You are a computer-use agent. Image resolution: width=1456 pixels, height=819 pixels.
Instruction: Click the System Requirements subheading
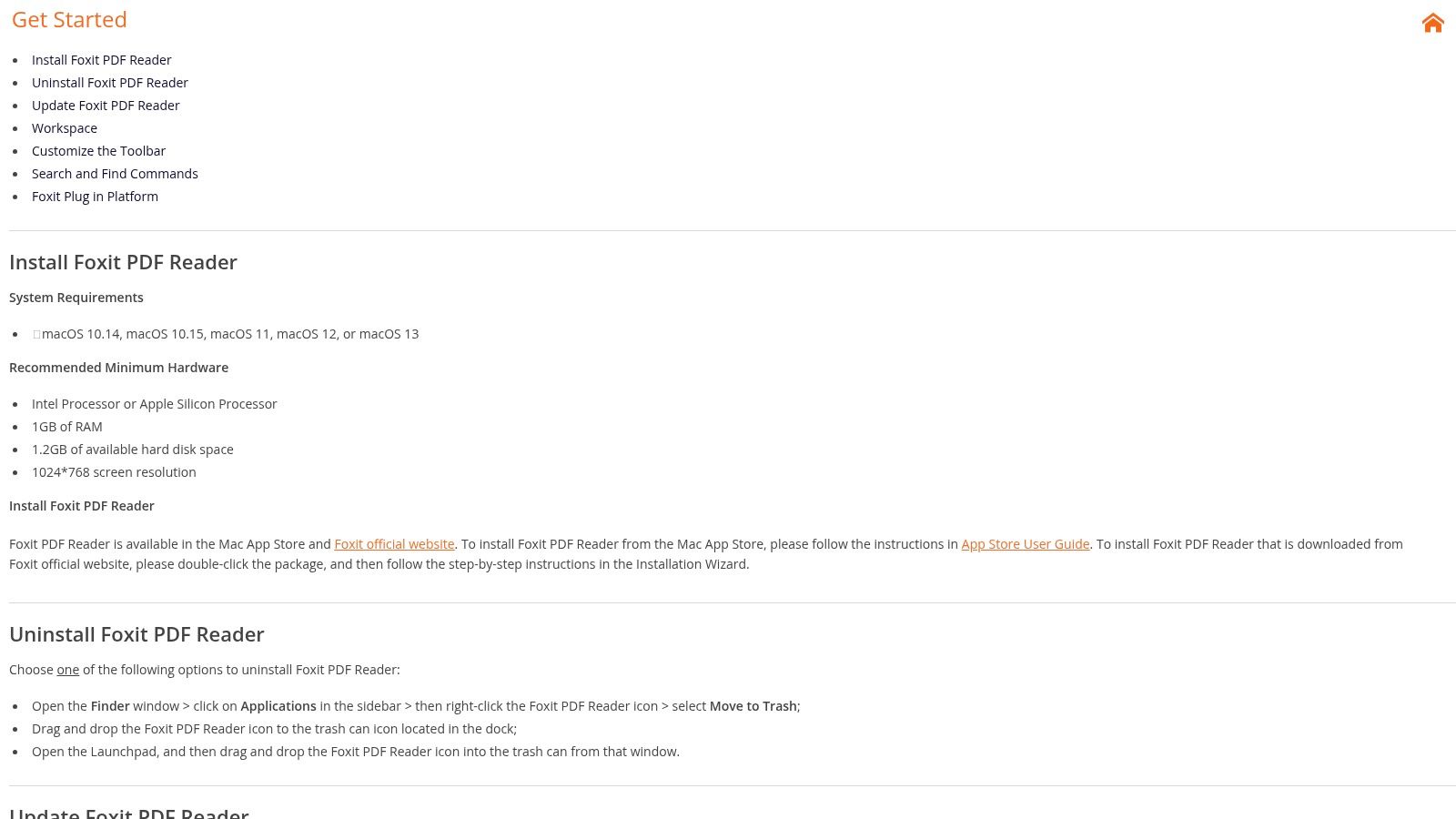pyautogui.click(x=76, y=297)
